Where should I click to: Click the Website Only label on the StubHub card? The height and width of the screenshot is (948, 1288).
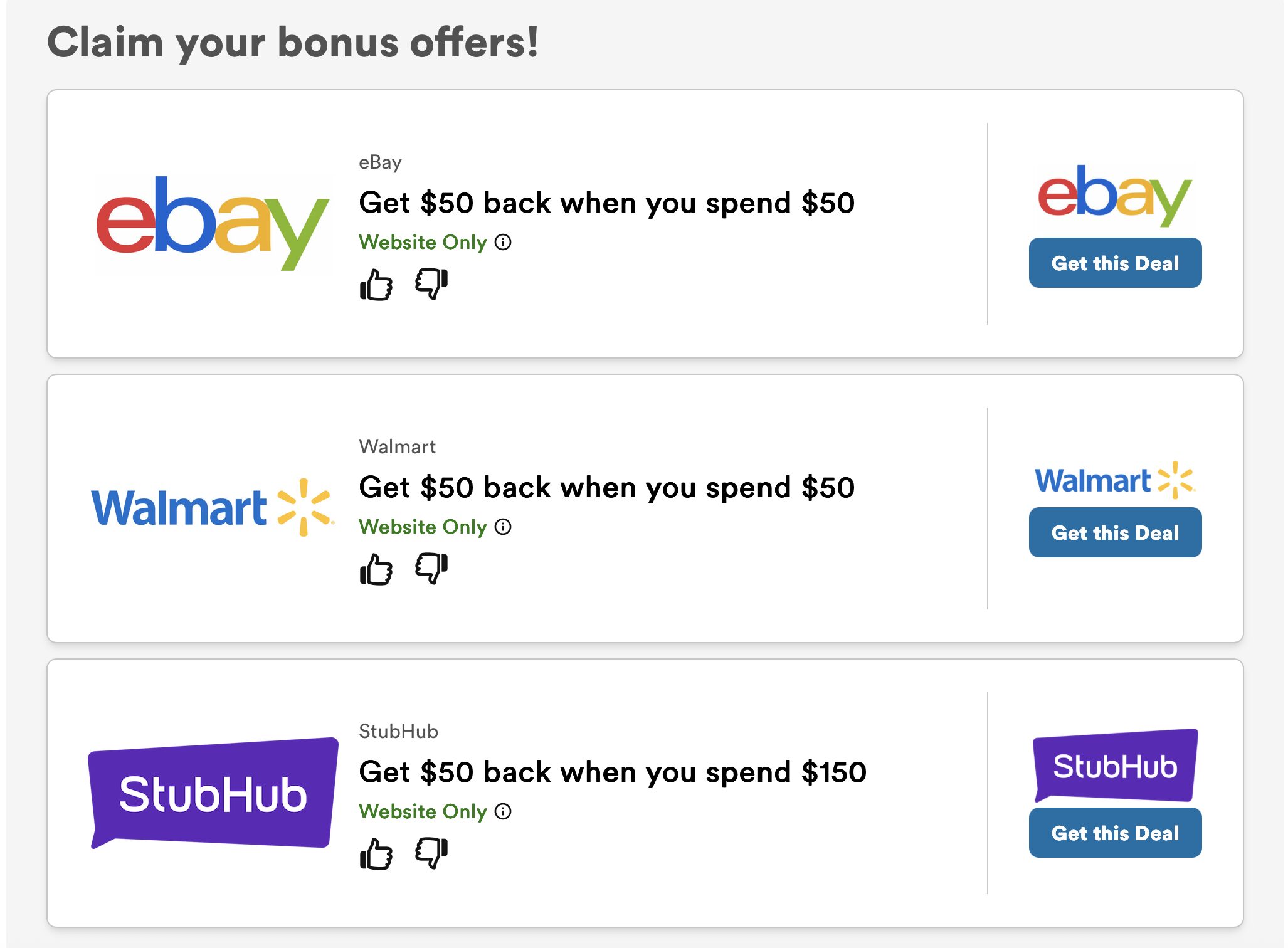point(421,811)
